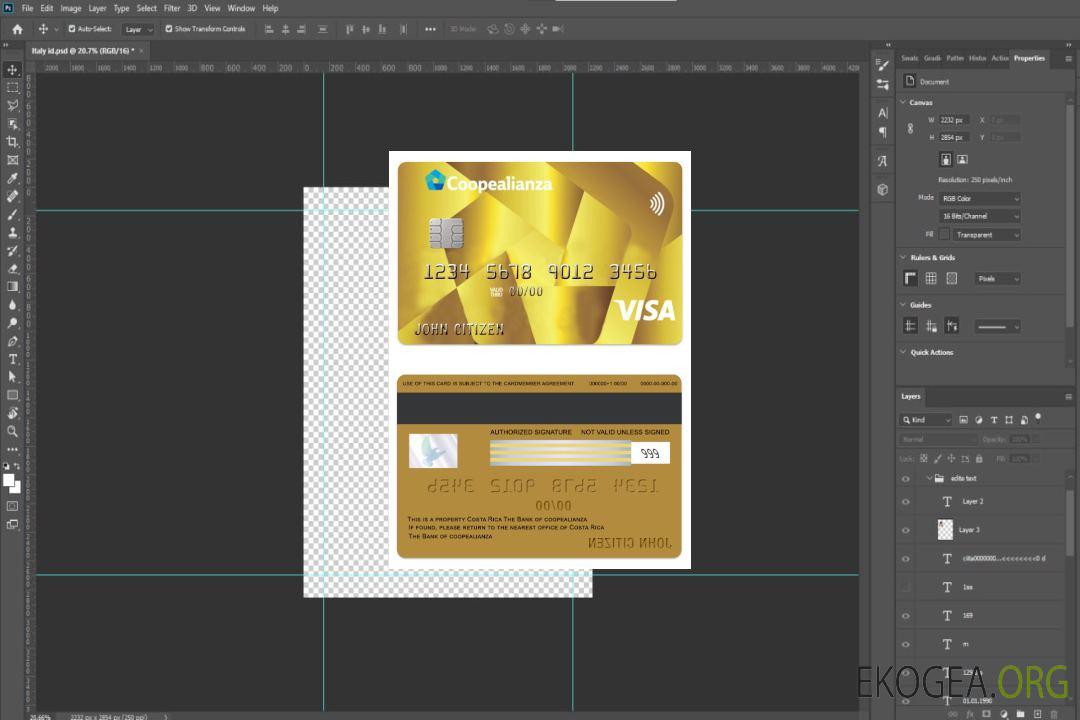Viewport: 1080px width, 720px height.
Task: Select the Healing Brush tool
Action: (x=12, y=196)
